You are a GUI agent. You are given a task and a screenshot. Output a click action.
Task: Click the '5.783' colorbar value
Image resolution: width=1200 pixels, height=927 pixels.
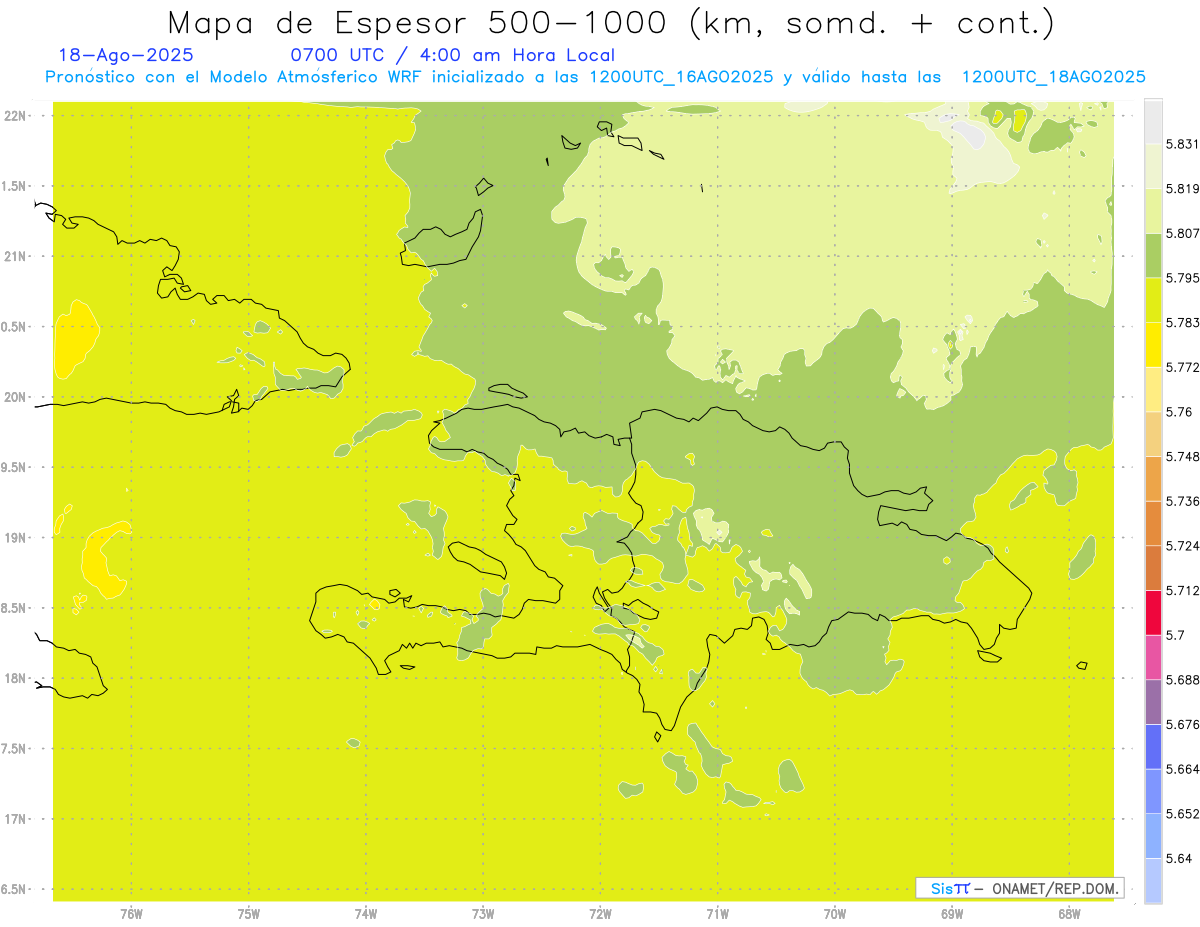1182,322
